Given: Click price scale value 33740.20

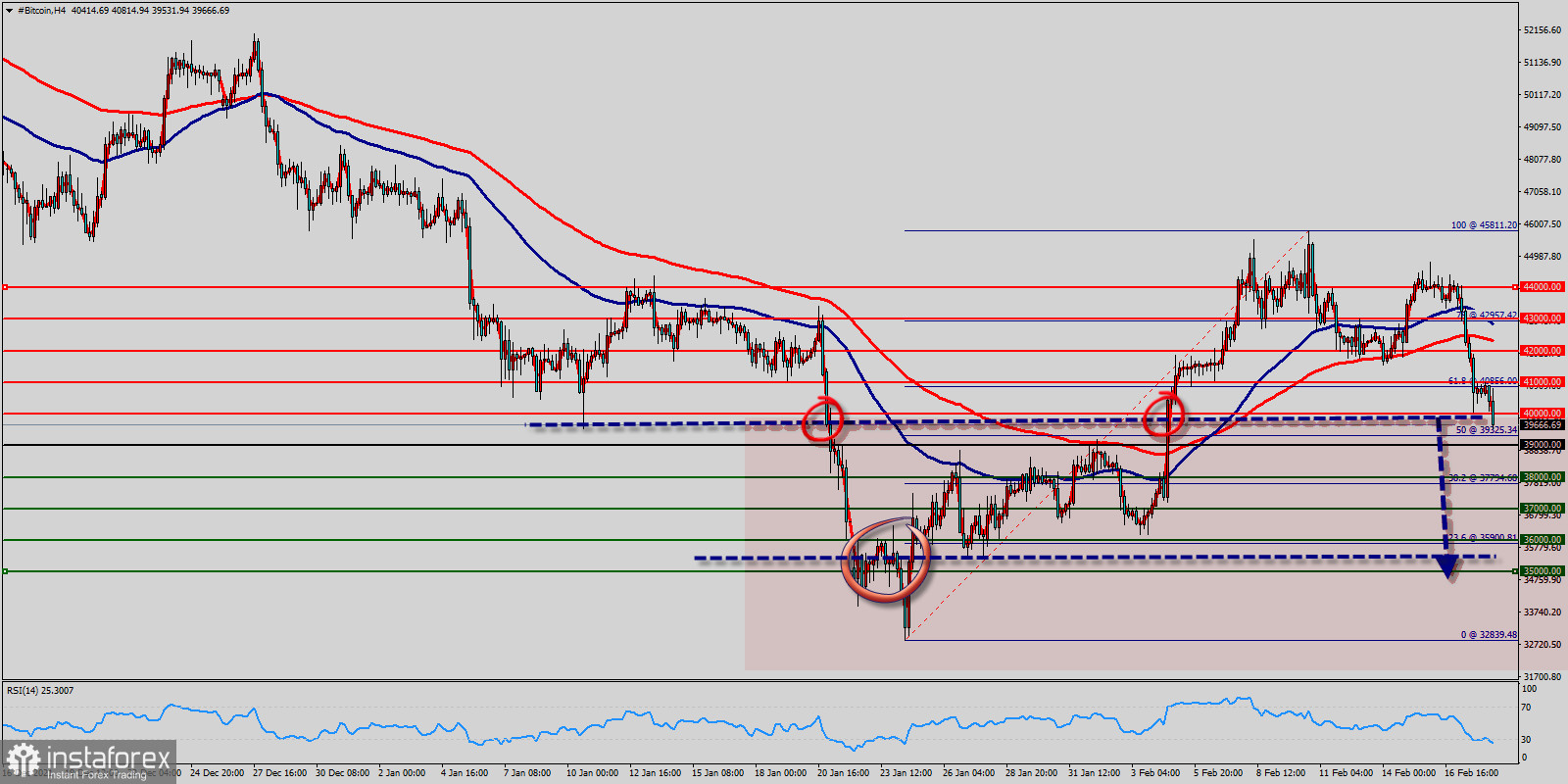Looking at the screenshot, I should point(1543,612).
